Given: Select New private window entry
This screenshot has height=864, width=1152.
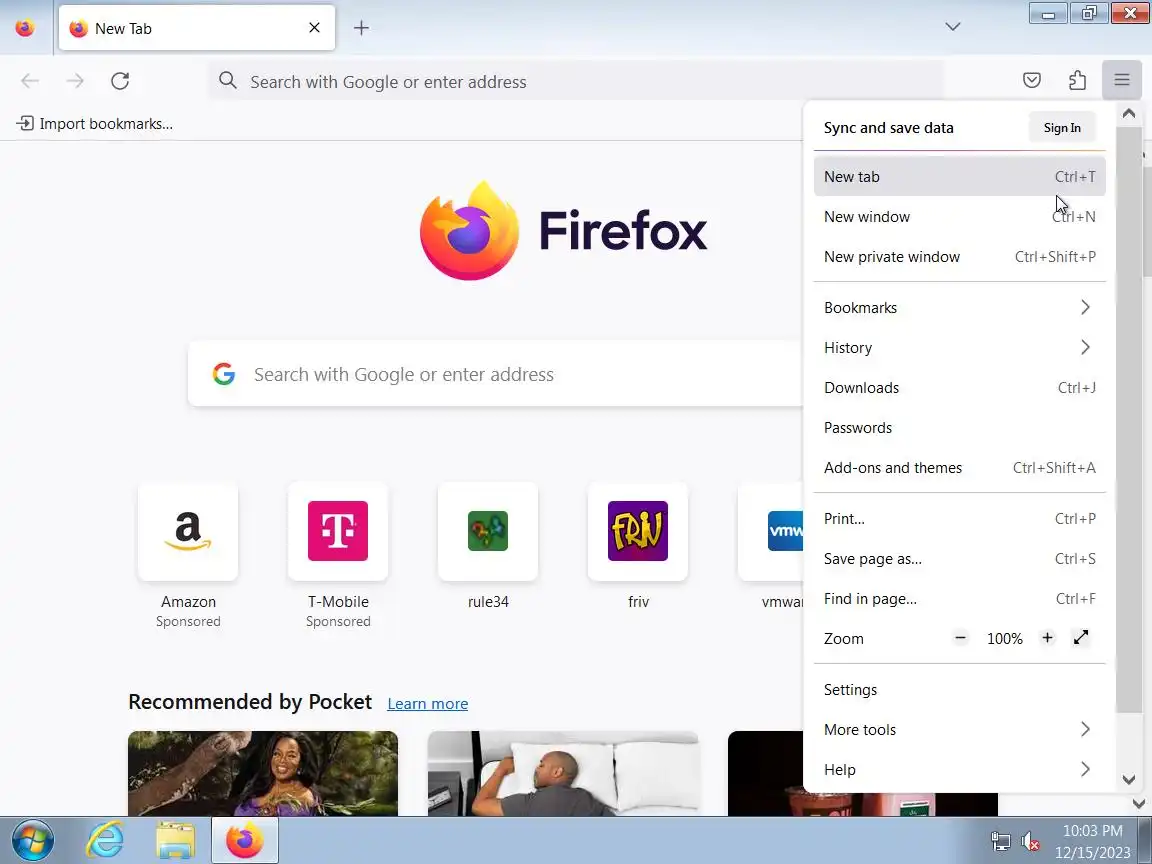Looking at the screenshot, I should [x=960, y=256].
